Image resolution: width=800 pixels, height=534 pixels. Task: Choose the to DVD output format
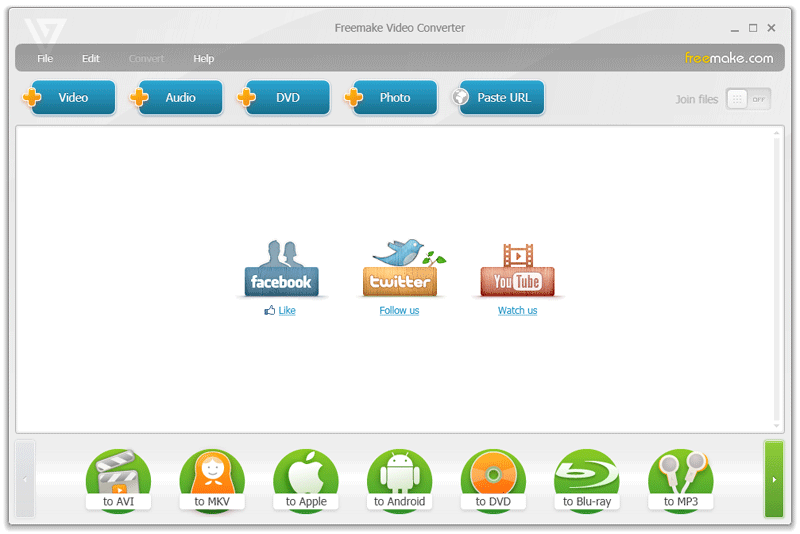[x=493, y=480]
